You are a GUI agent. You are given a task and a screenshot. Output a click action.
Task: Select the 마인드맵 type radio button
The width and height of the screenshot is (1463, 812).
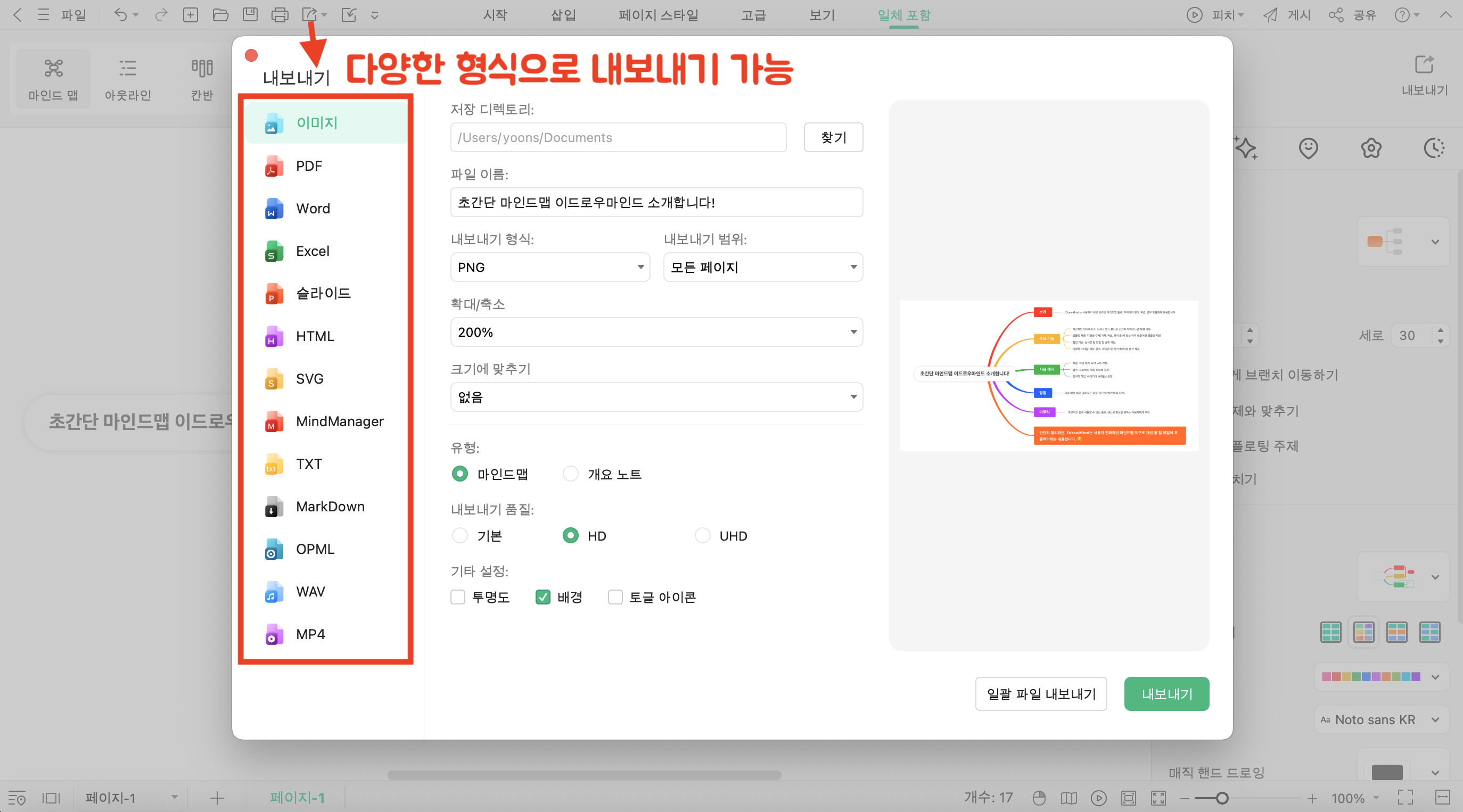pos(459,474)
